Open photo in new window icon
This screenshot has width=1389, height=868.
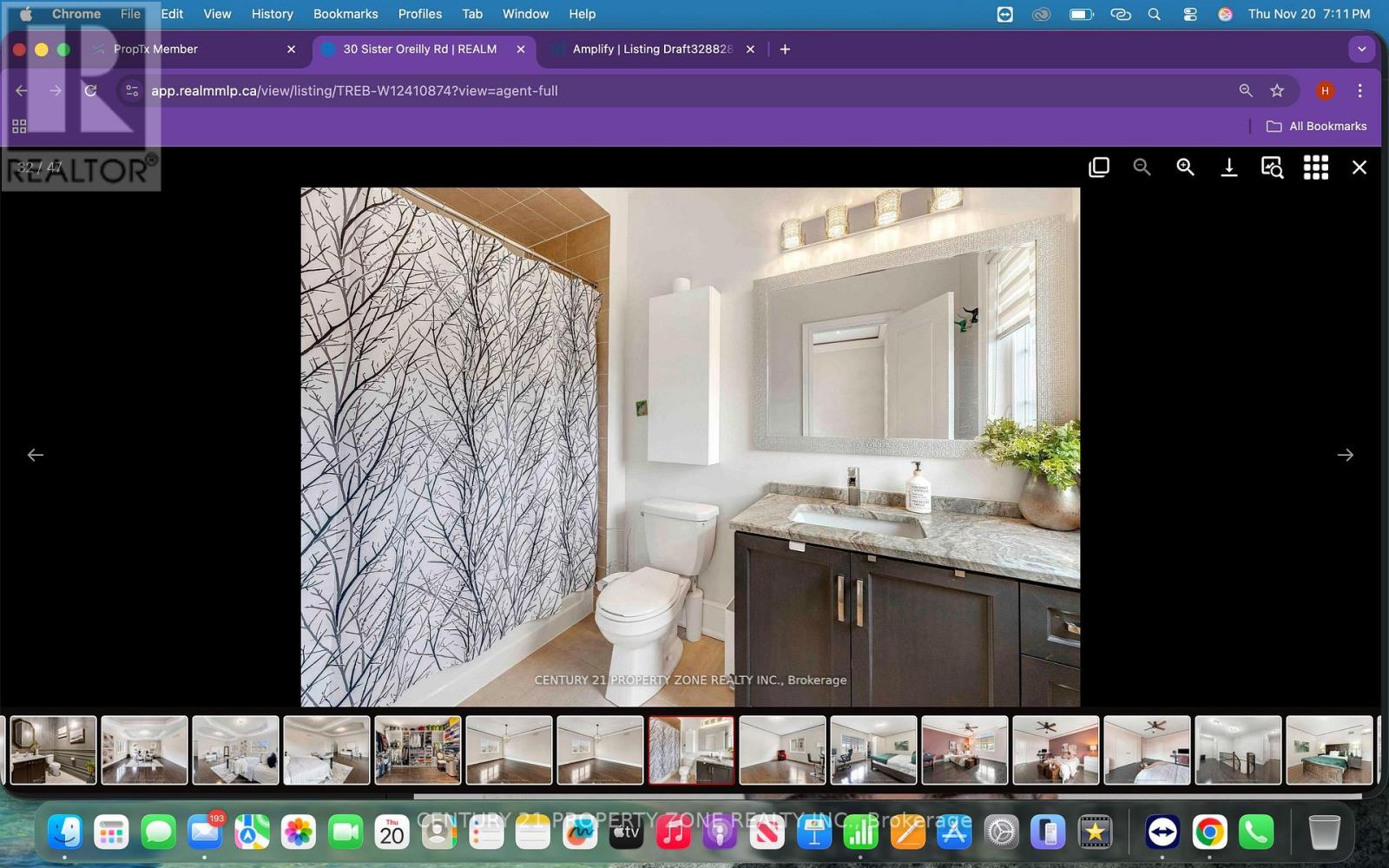[x=1098, y=168]
